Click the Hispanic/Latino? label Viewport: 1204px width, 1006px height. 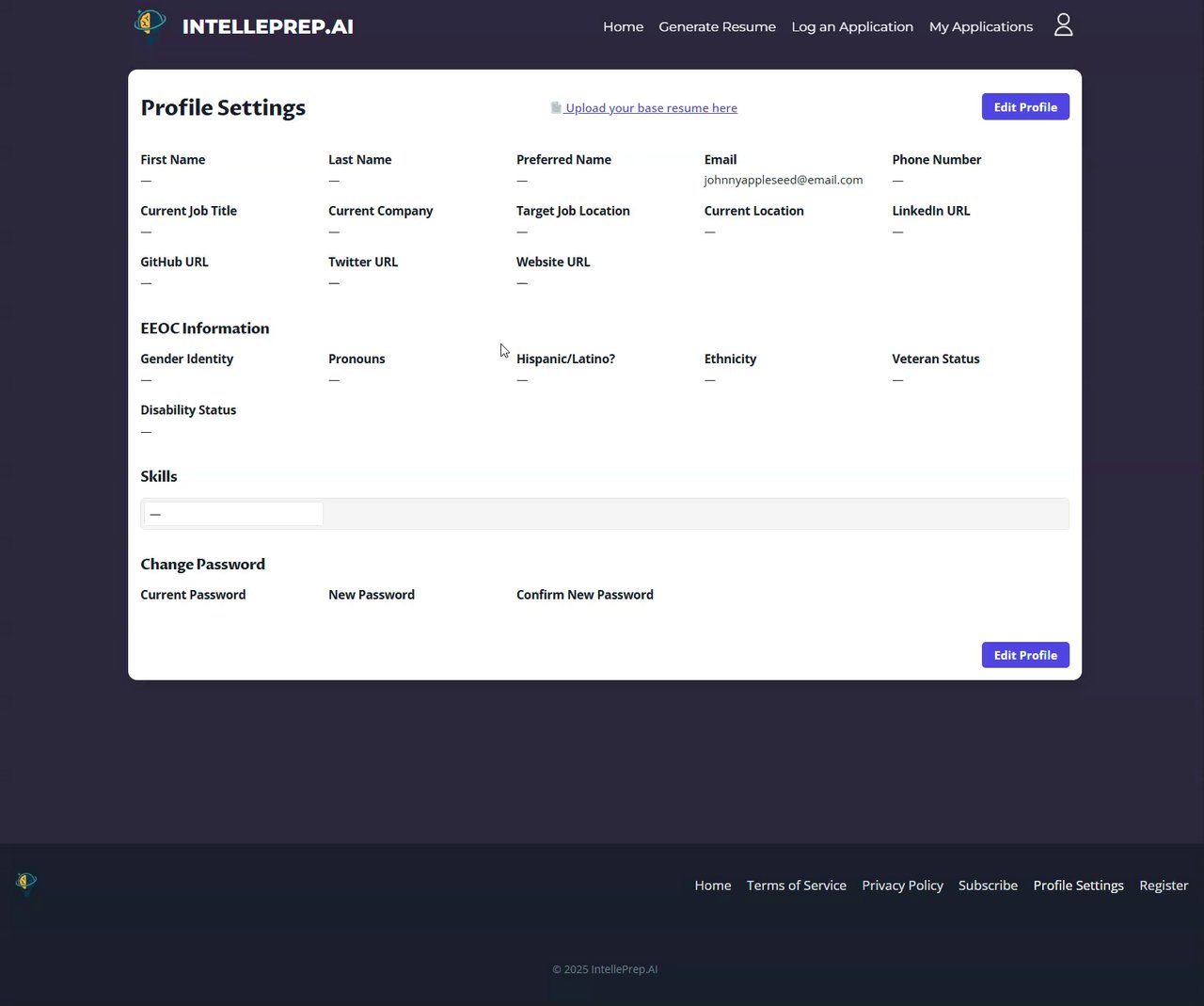565,359
